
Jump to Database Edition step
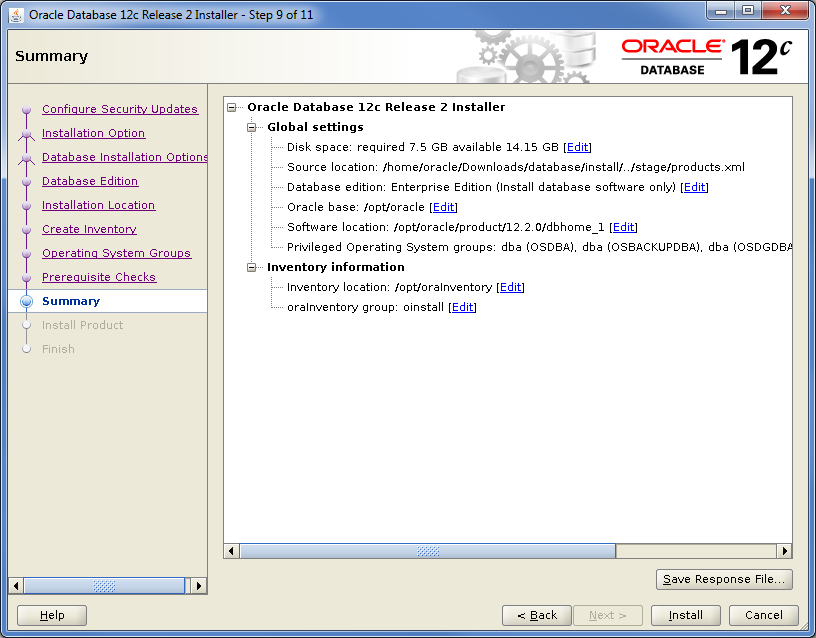pyautogui.click(x=90, y=181)
